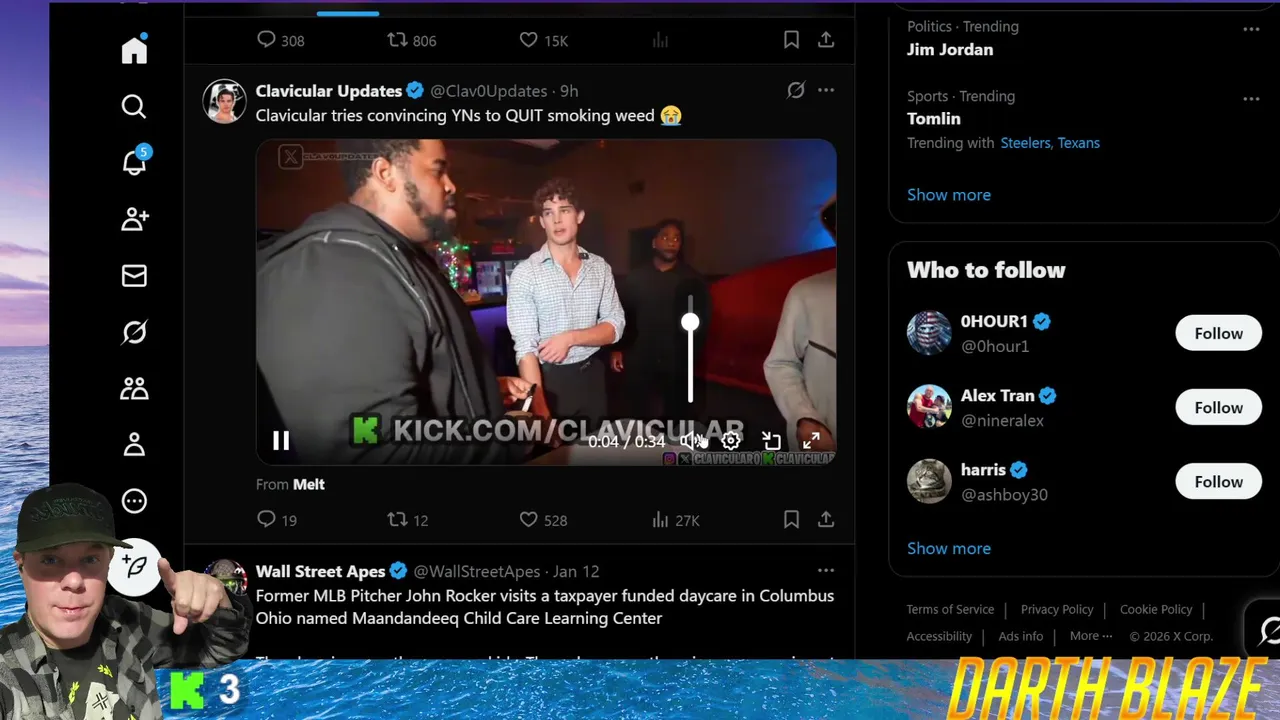Open Texans trending link
Image resolution: width=1280 pixels, height=720 pixels.
pyautogui.click(x=1079, y=143)
